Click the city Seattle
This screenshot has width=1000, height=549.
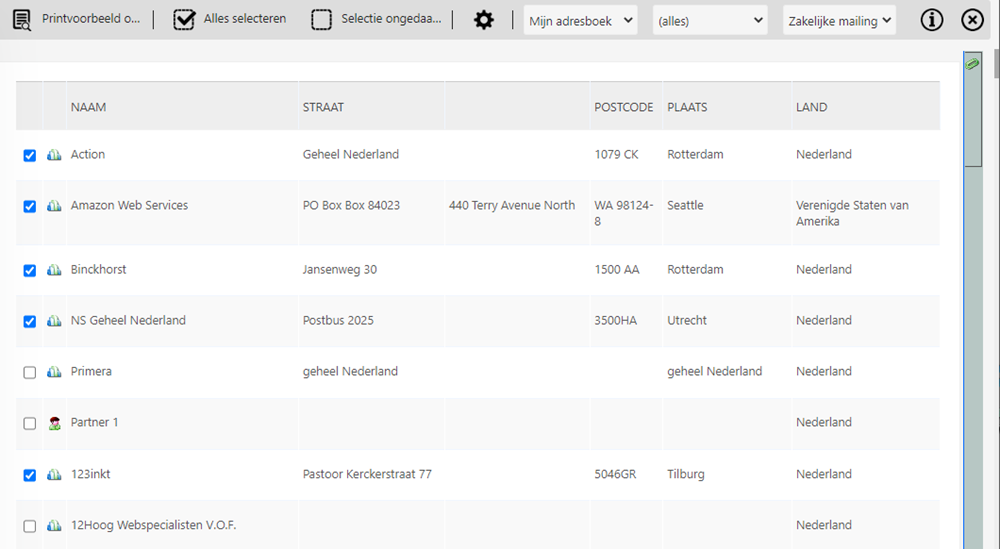(686, 205)
